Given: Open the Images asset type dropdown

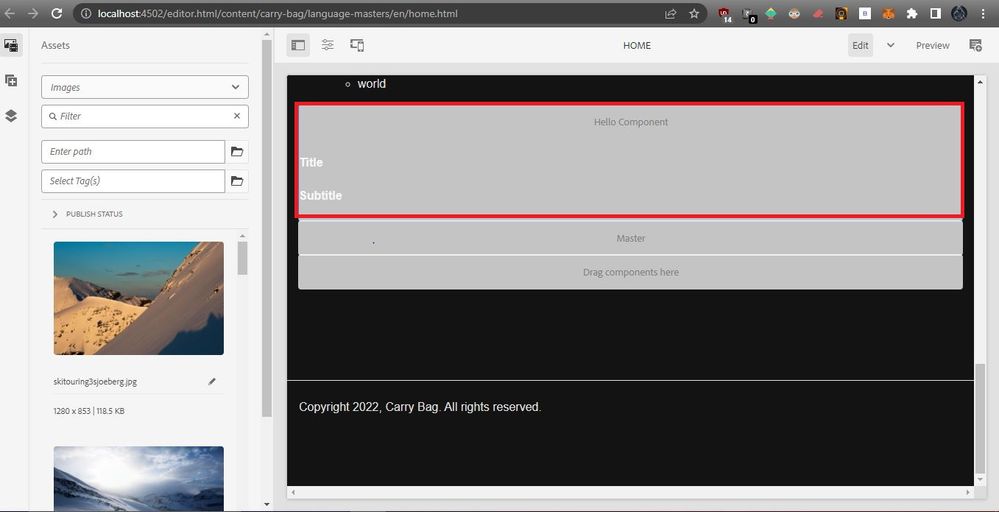Looking at the screenshot, I should (145, 87).
